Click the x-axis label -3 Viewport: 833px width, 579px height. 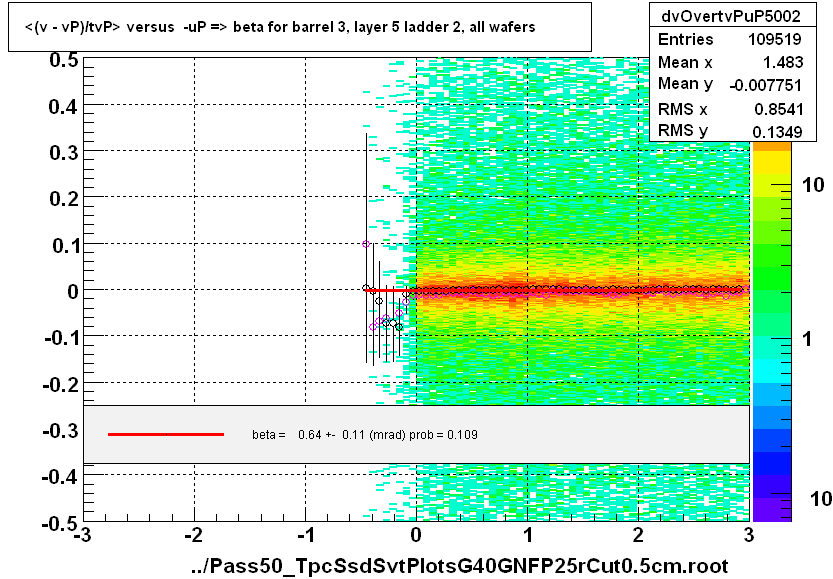click(x=82, y=535)
